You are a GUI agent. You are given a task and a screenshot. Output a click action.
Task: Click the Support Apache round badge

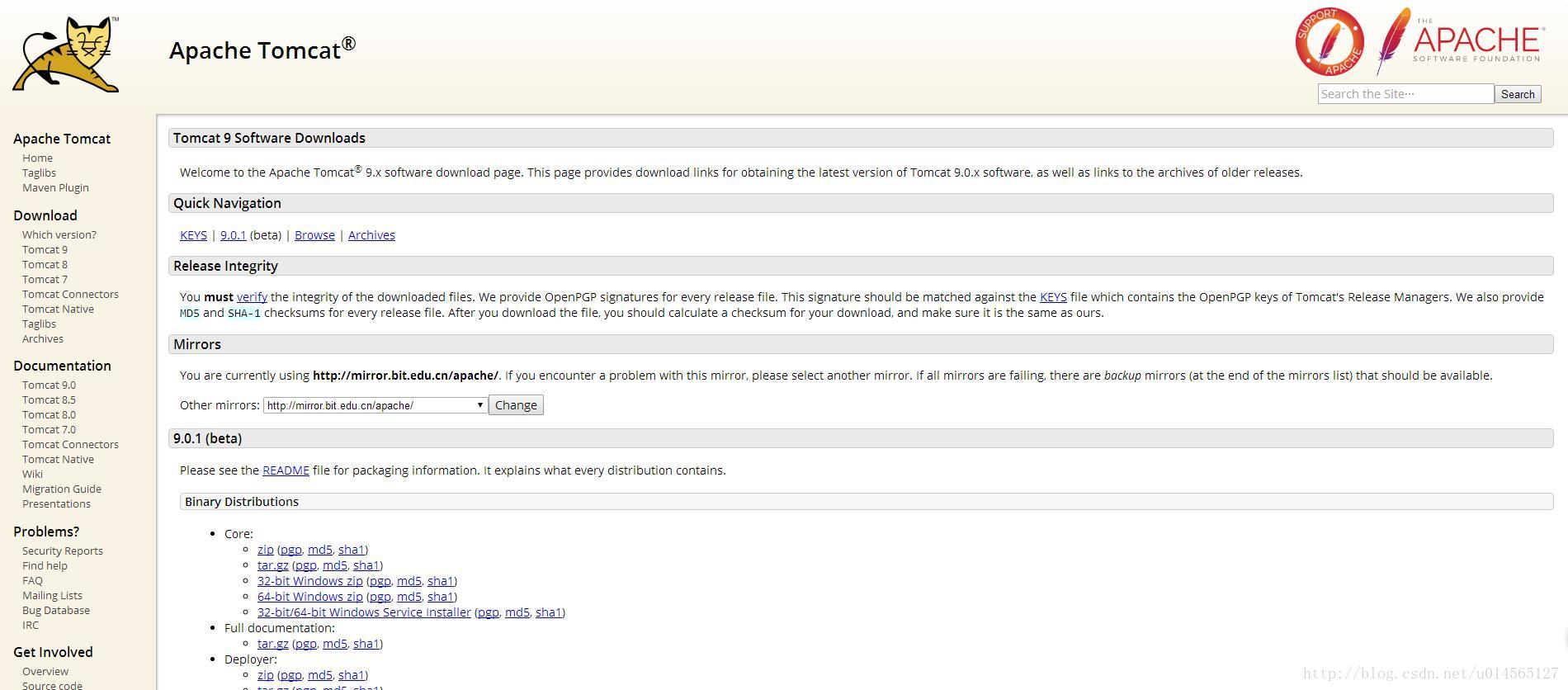(1329, 42)
